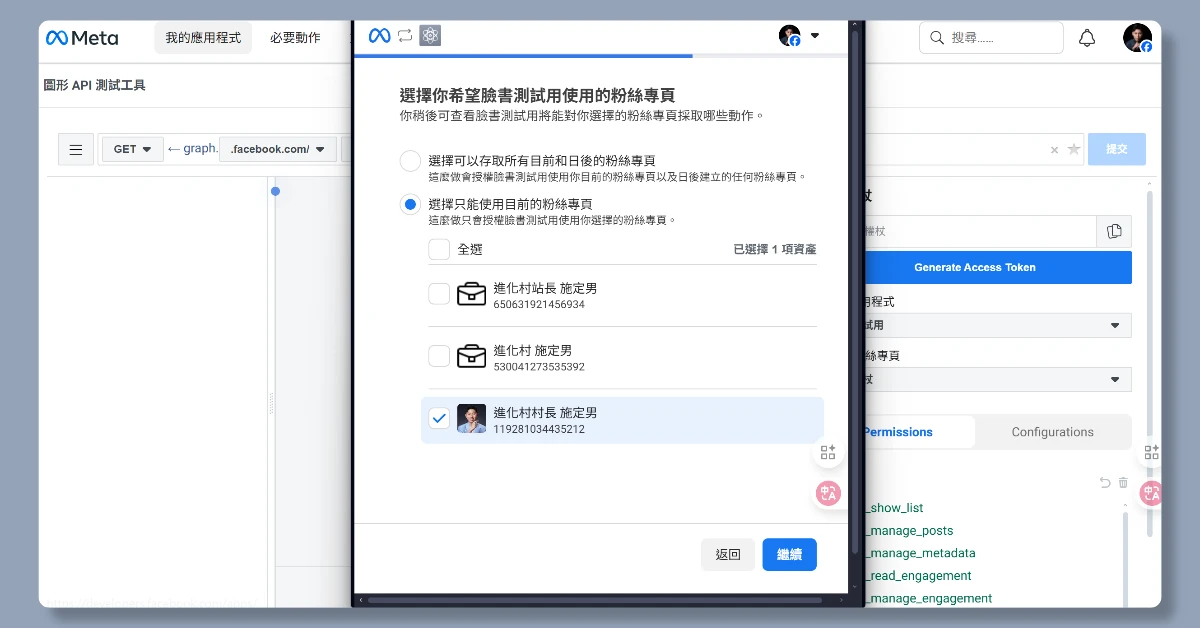Open the .facebook.com/ host dropdown
Viewport: 1200px width, 628px height.
[277, 150]
